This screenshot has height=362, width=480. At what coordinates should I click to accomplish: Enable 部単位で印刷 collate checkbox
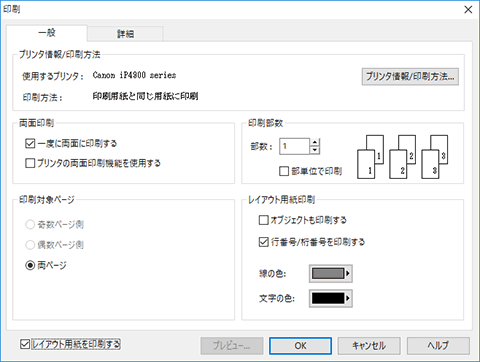click(x=284, y=171)
